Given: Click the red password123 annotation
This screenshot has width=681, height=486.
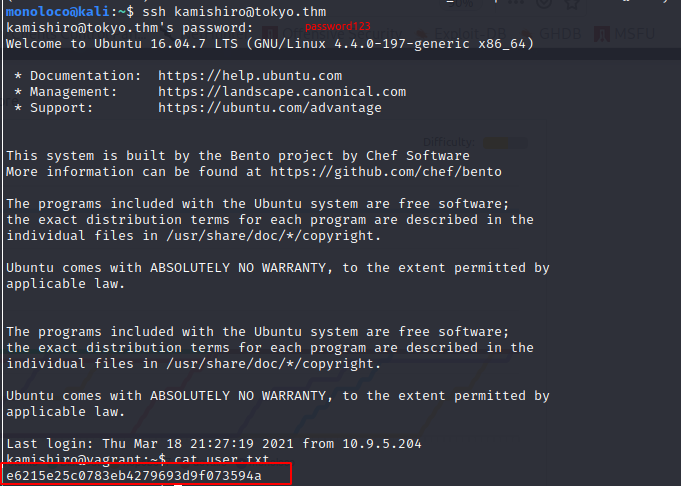Looking at the screenshot, I should pos(338,26).
